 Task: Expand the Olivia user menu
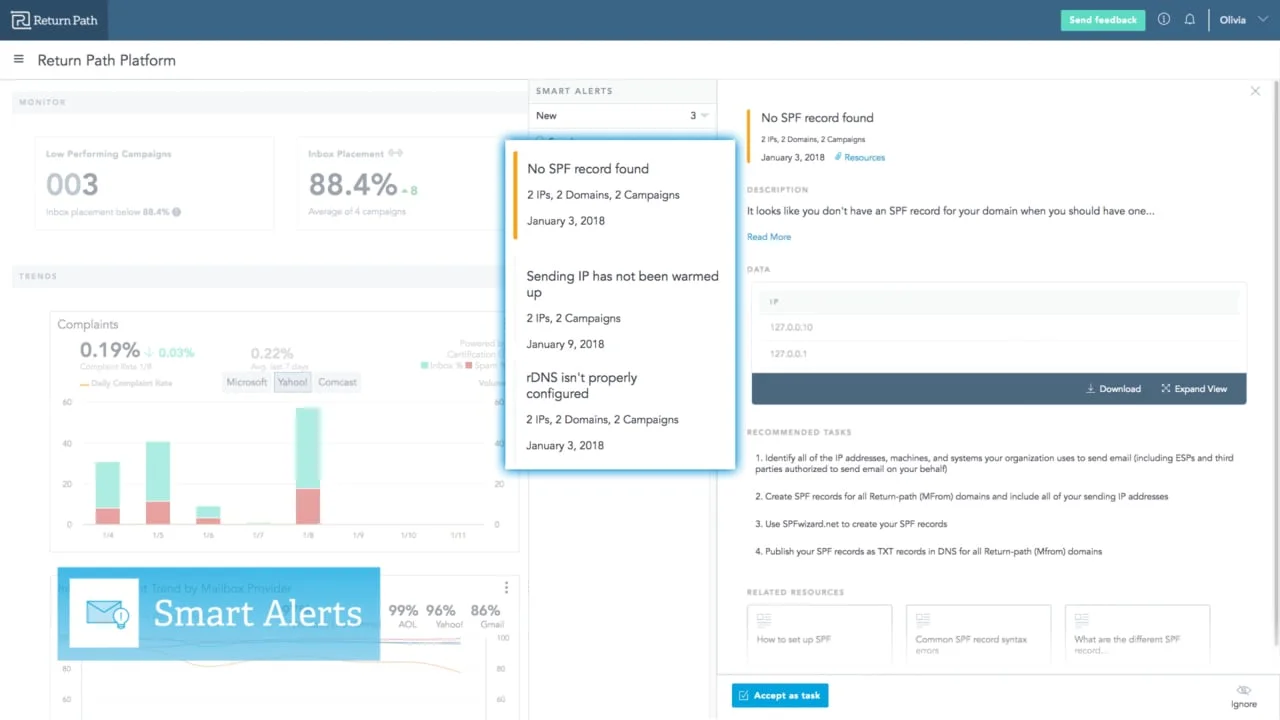click(x=1244, y=19)
